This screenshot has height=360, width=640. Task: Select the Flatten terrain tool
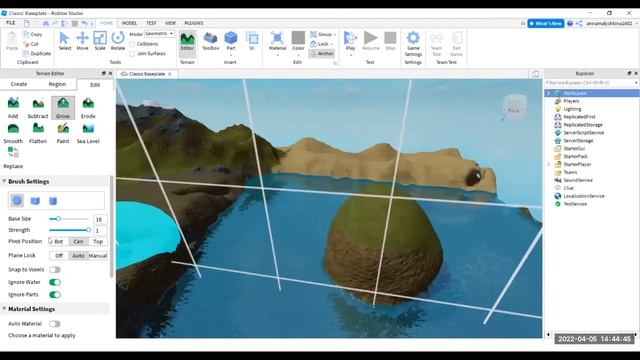(38, 133)
